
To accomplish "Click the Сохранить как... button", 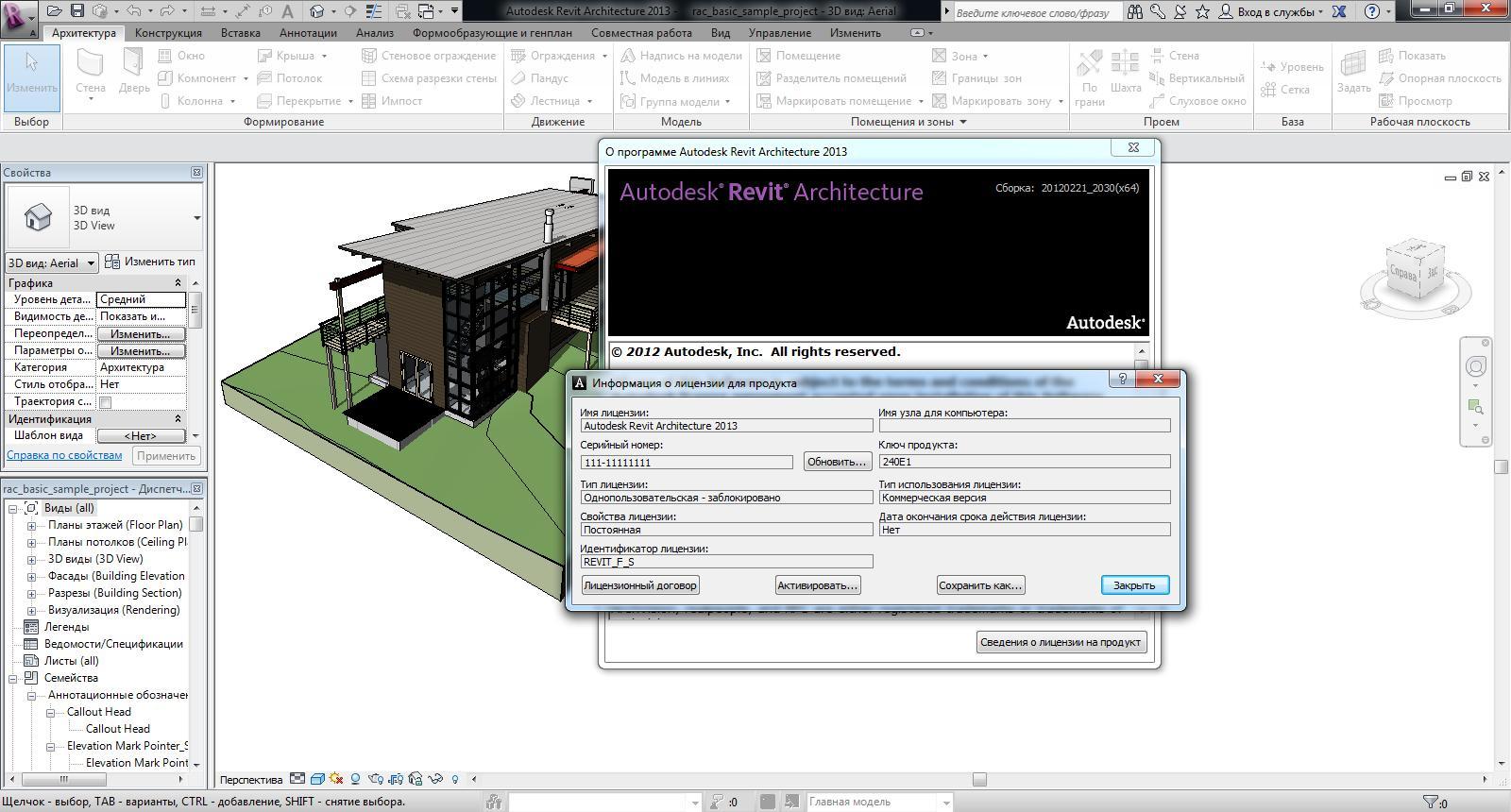I will (x=980, y=585).
